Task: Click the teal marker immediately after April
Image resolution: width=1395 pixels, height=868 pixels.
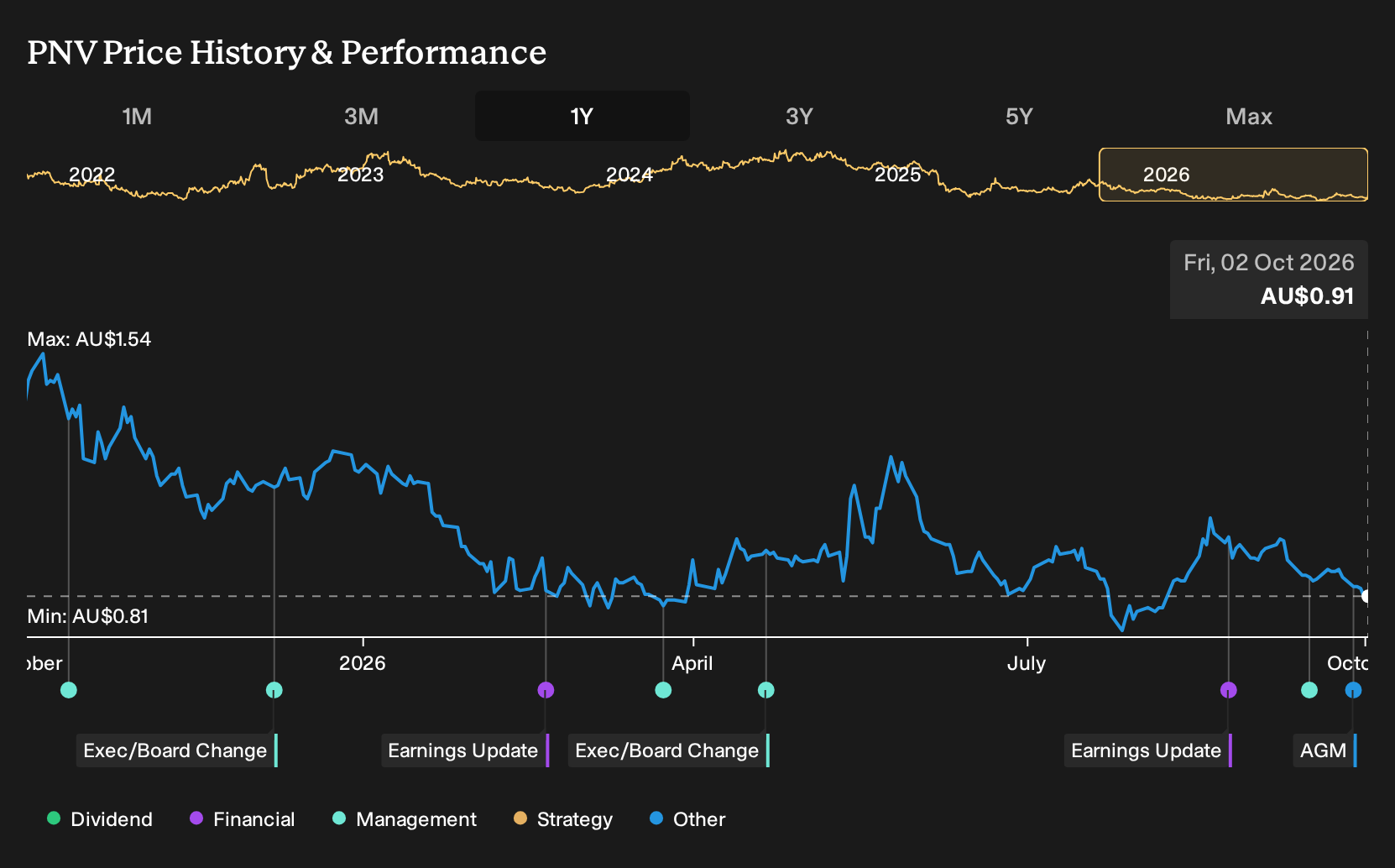Action: [x=766, y=690]
